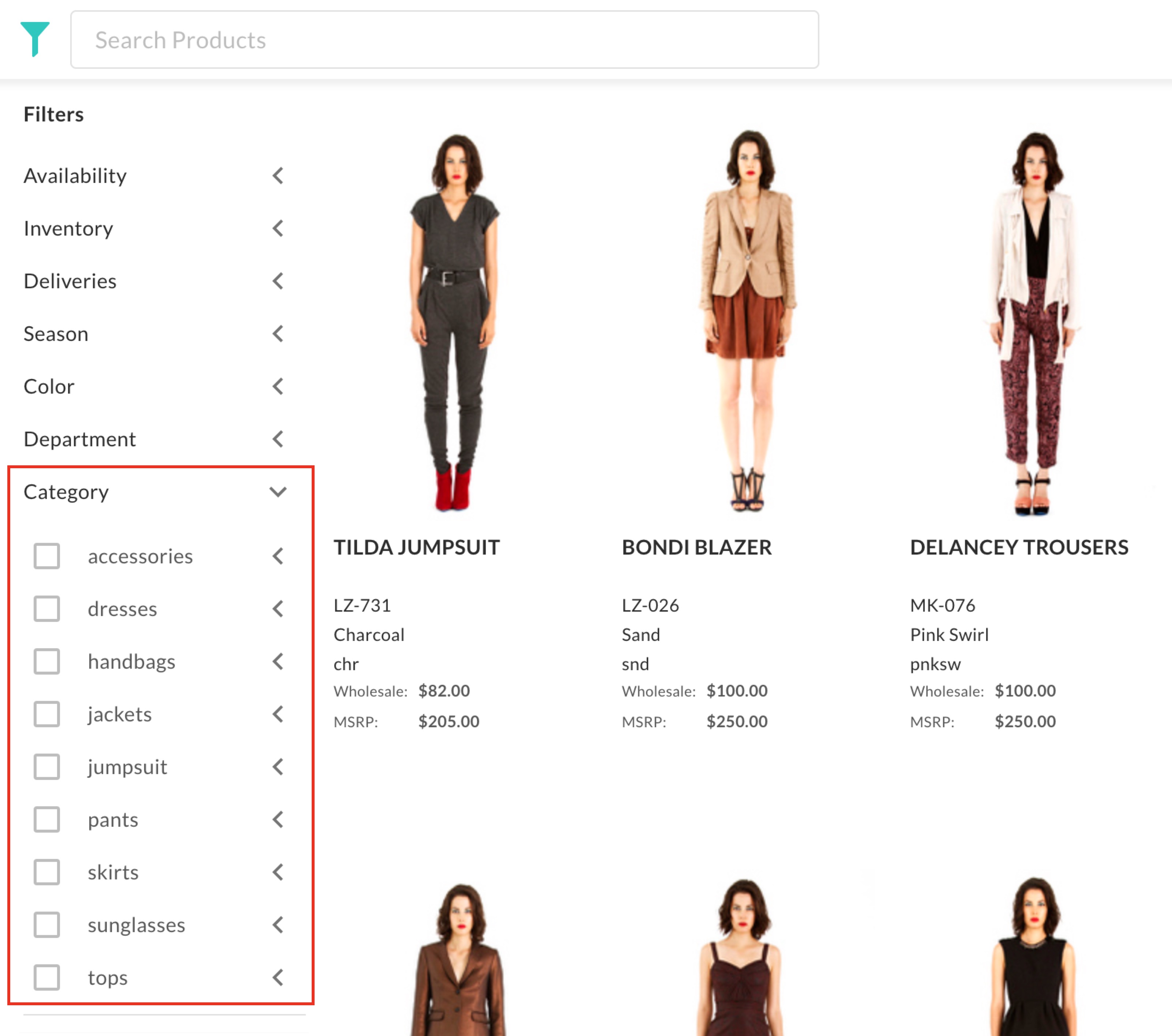Expand the Color filter chevron
This screenshot has height=1036, width=1172.
[278, 386]
